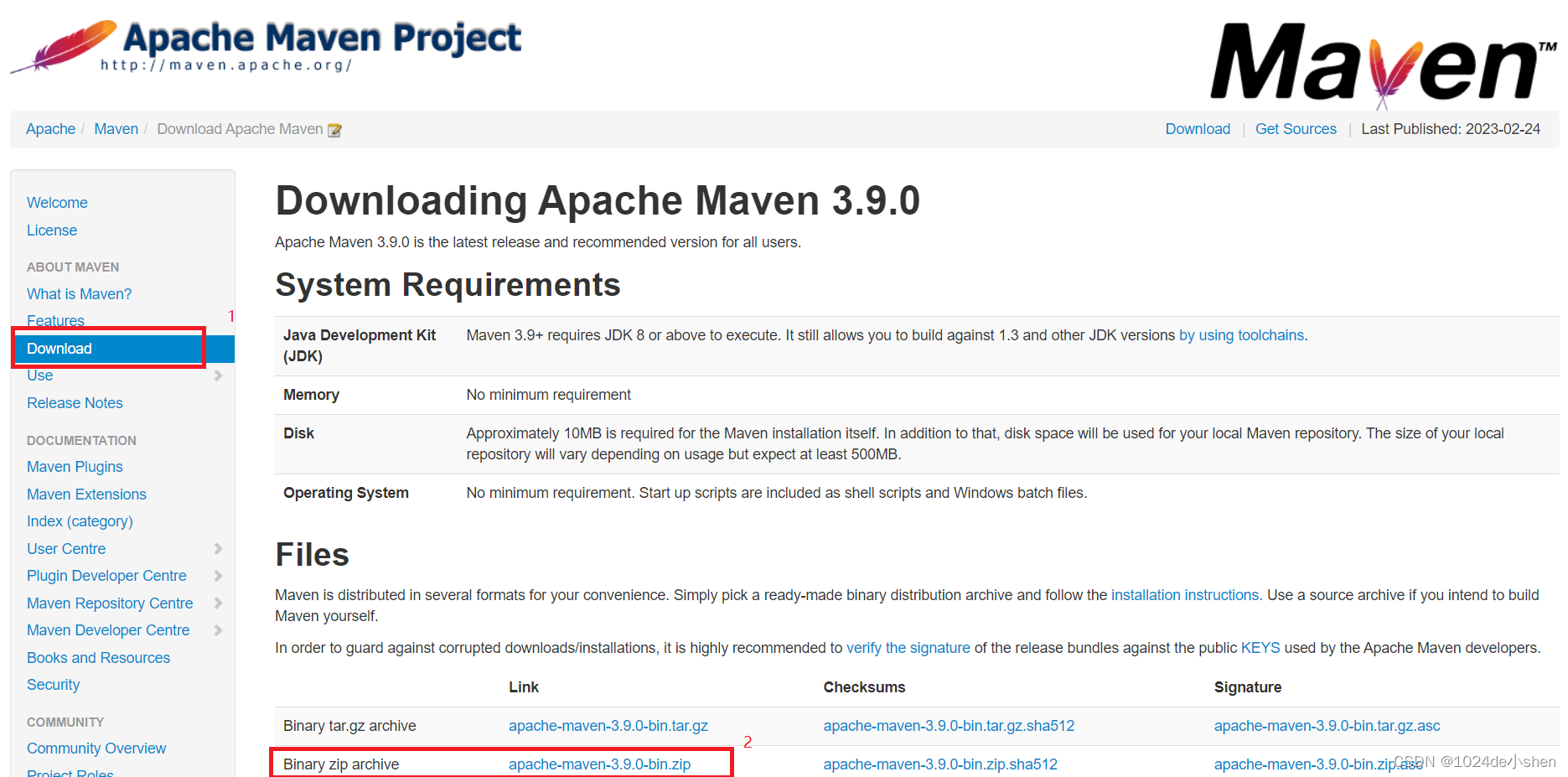This screenshot has width=1568, height=777.
Task: Download apache-maven-3.9.0-bin.zip
Action: pyautogui.click(x=599, y=764)
